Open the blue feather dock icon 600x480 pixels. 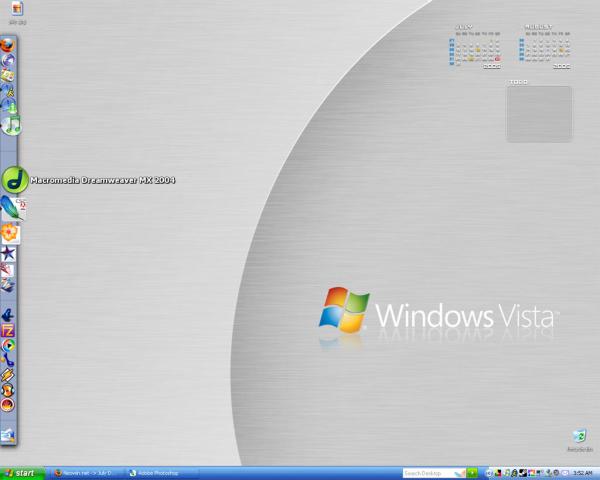[x=11, y=209]
